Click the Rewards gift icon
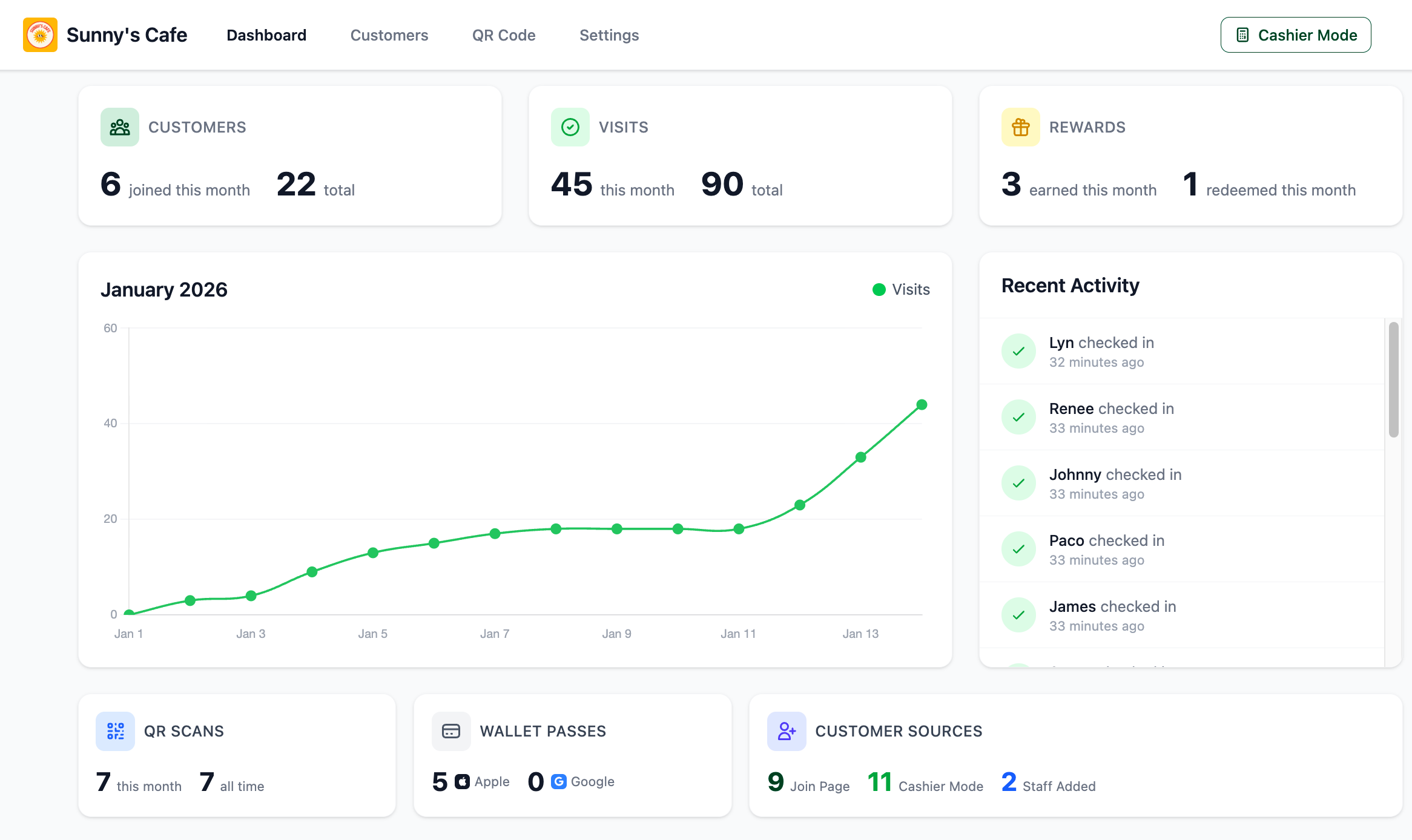This screenshot has height=840, width=1412. tap(1020, 127)
